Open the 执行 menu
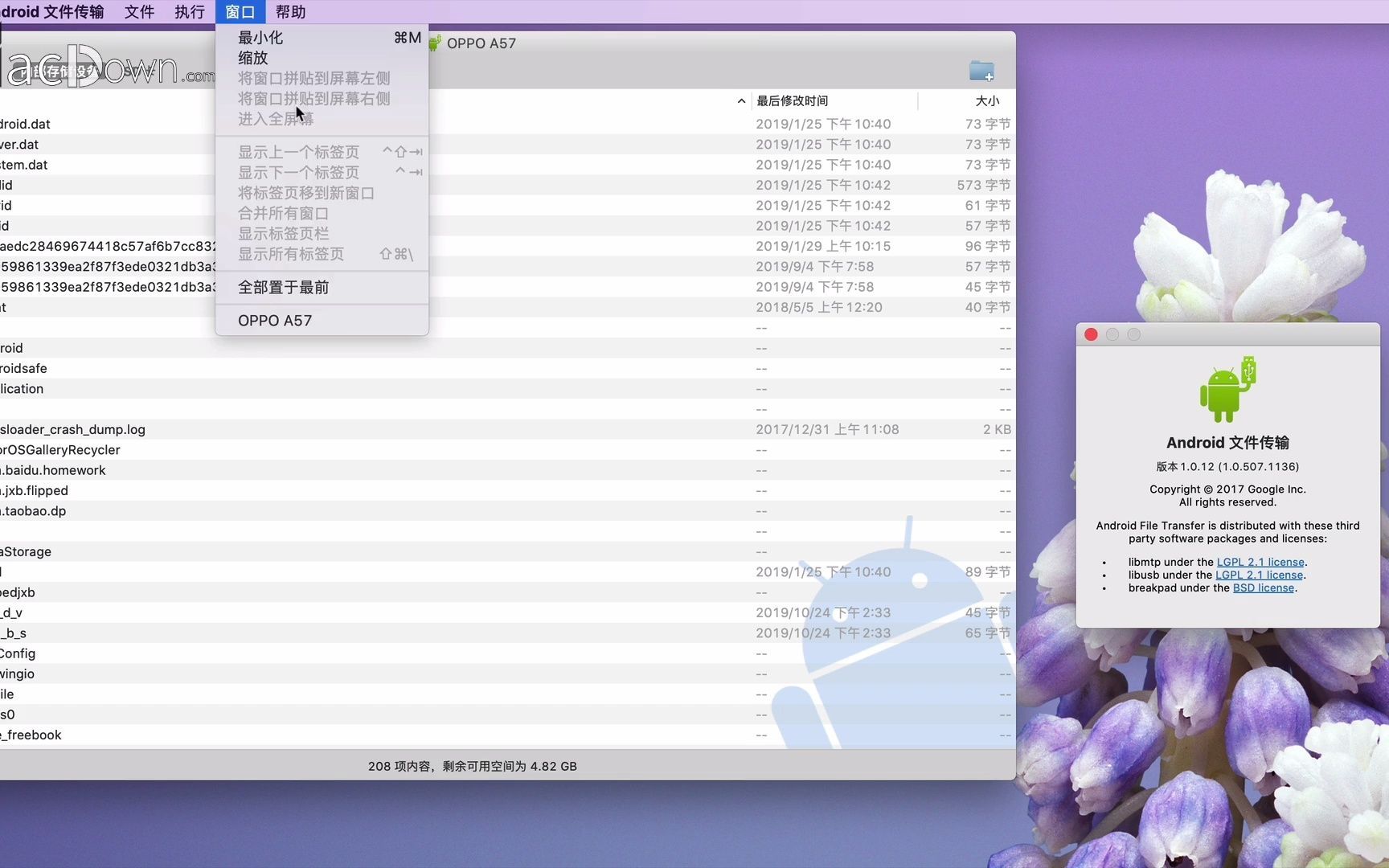The height and width of the screenshot is (868, 1389). click(188, 11)
